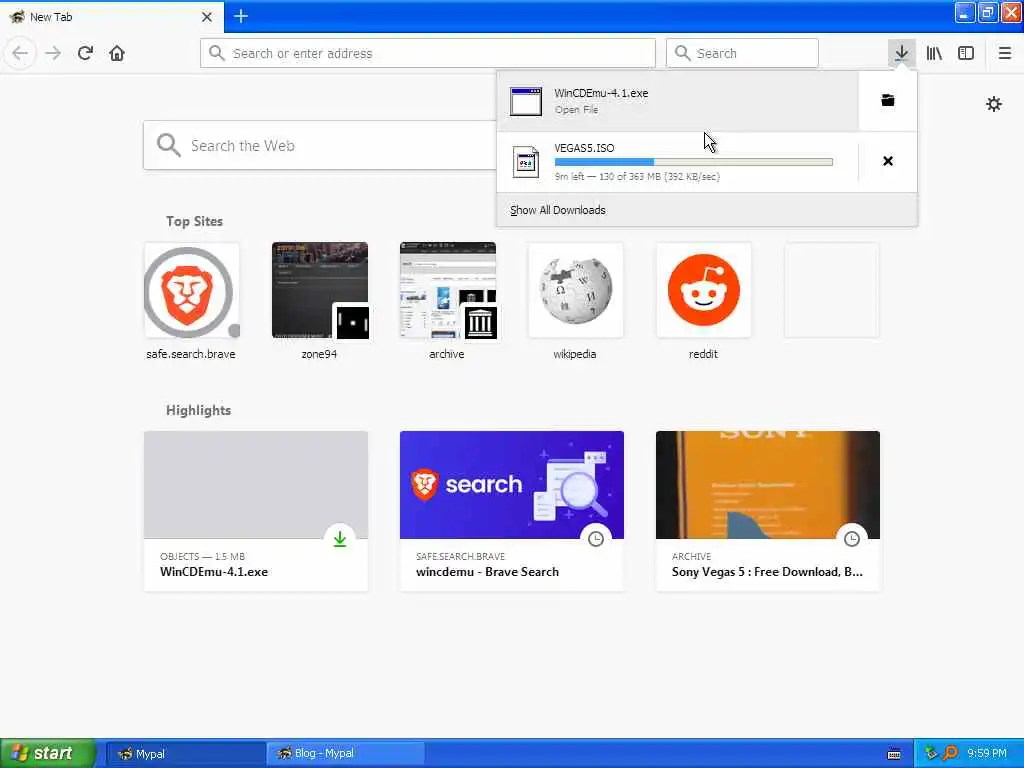This screenshot has width=1024, height=768.
Task: Click the empty top site placeholder tile
Action: pos(831,290)
